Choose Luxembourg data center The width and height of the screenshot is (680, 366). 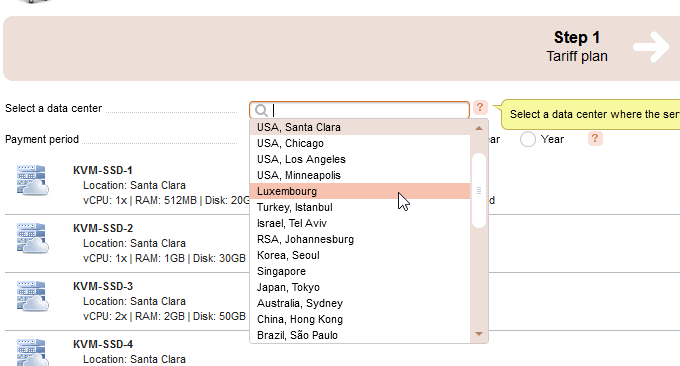360,191
